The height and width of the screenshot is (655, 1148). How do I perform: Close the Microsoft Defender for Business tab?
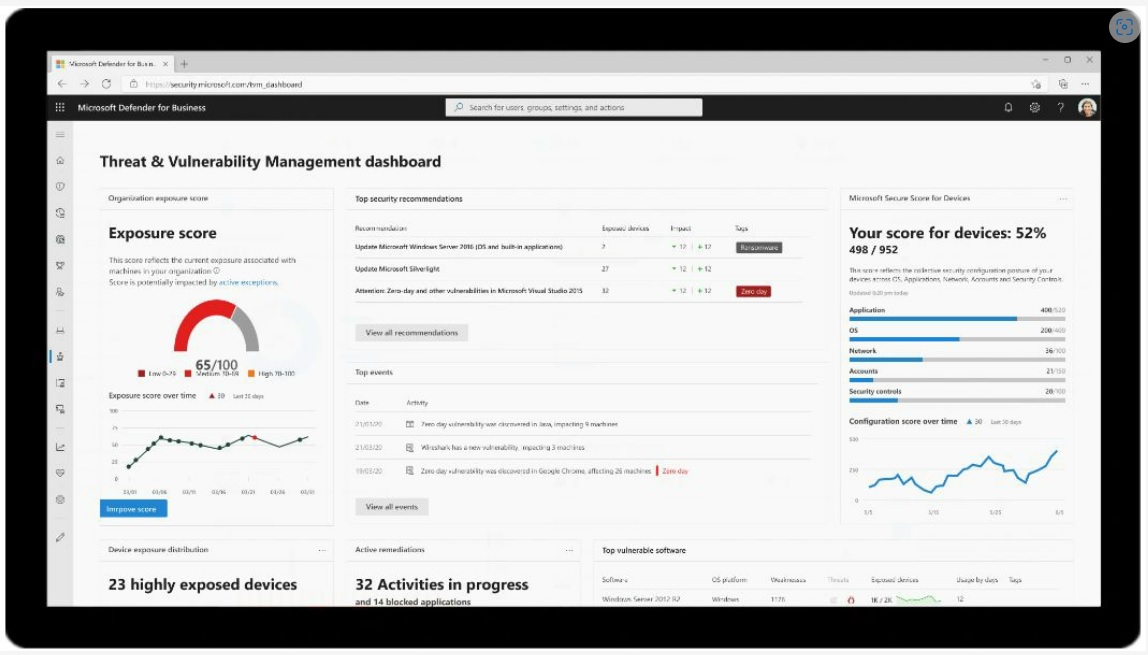click(x=165, y=64)
